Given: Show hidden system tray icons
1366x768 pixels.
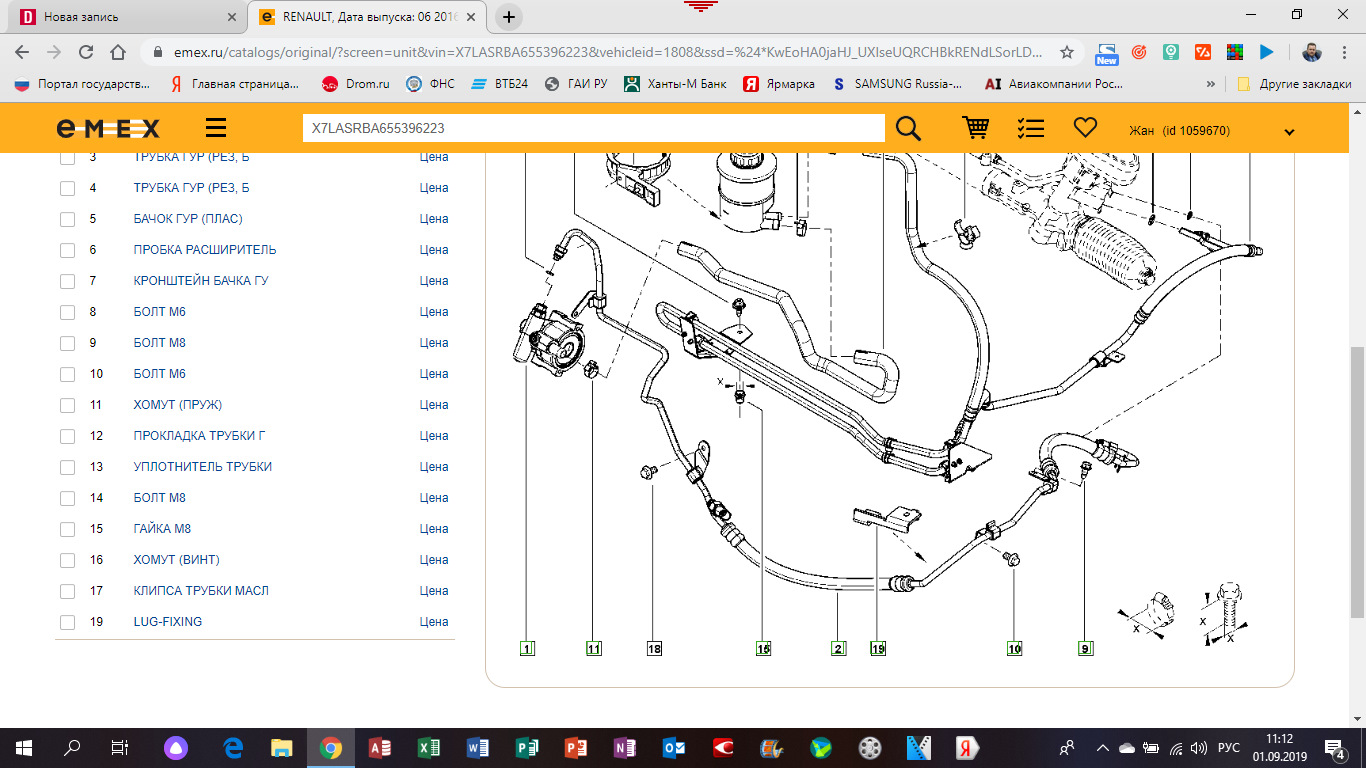Looking at the screenshot, I should [1102, 747].
